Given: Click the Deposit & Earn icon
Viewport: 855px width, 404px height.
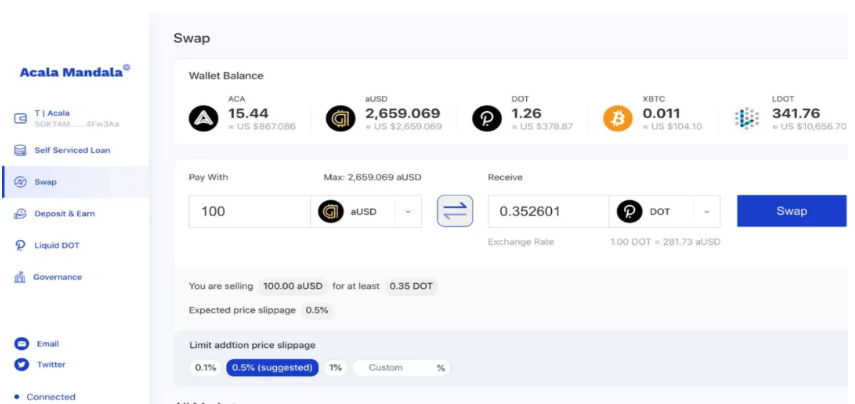Looking at the screenshot, I should (20, 214).
